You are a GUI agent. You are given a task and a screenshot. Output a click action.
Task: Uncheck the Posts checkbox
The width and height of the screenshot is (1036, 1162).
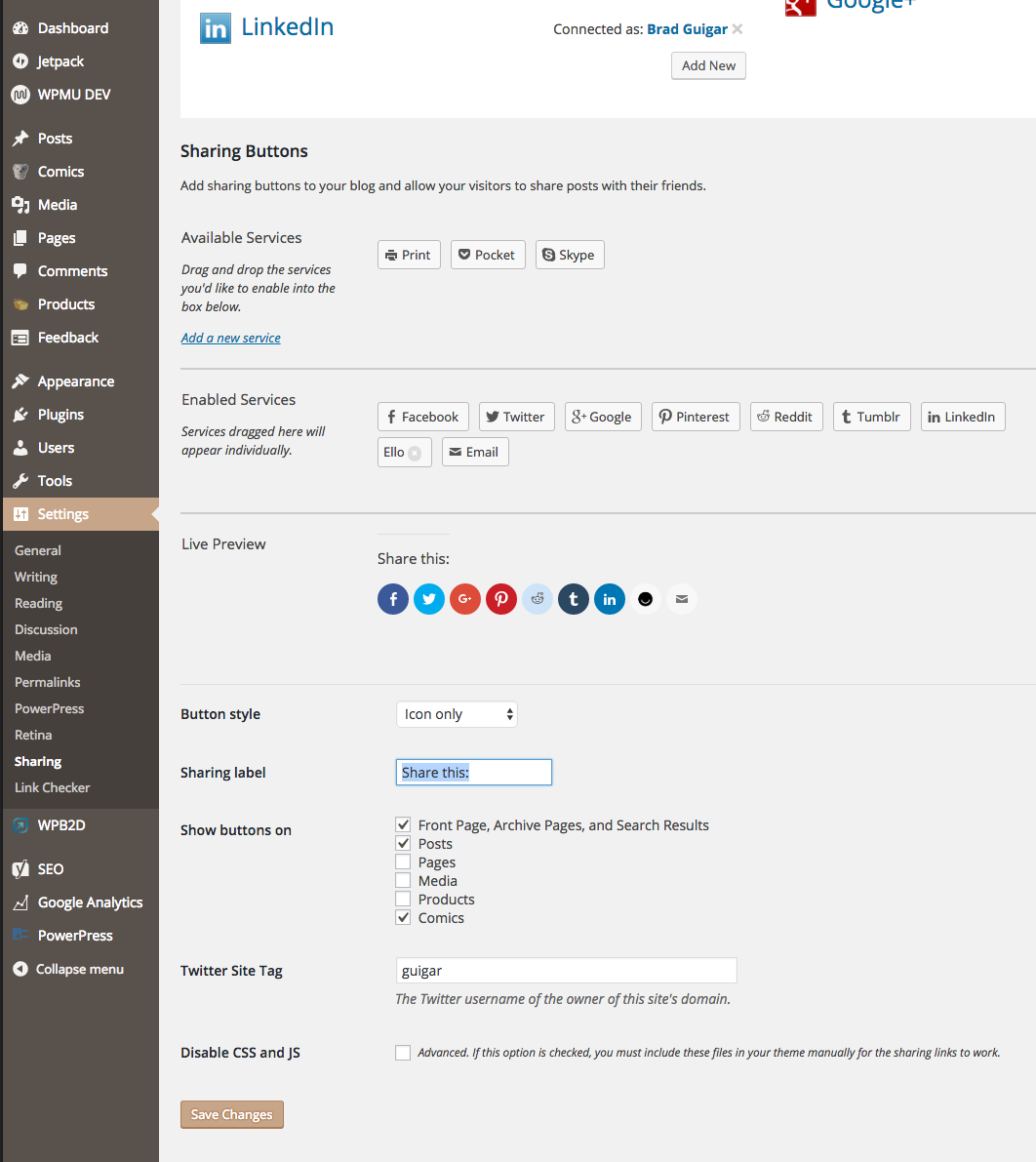click(x=403, y=844)
